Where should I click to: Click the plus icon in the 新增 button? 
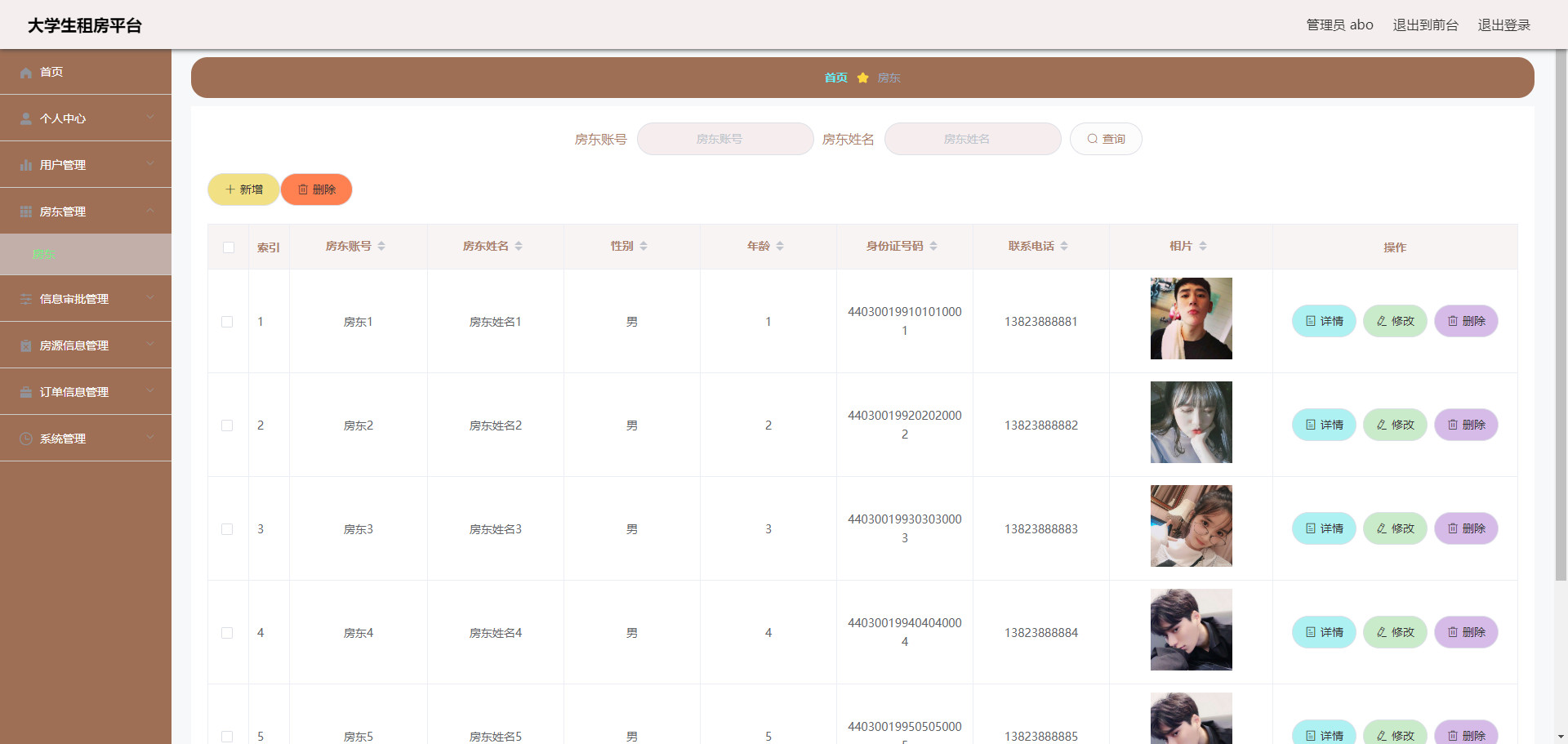point(230,189)
